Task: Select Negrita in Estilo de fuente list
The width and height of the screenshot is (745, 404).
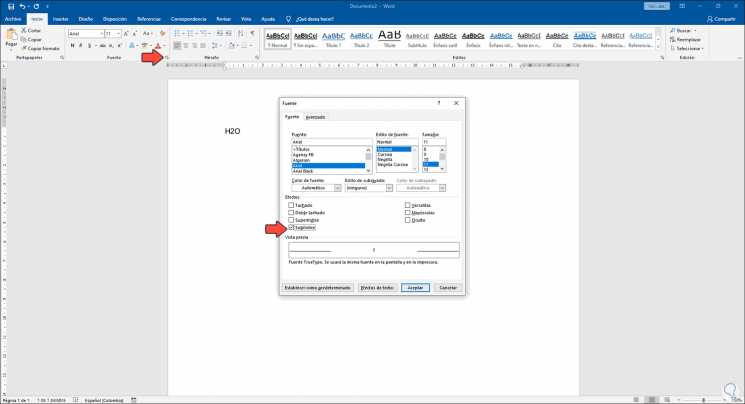Action: tap(387, 160)
